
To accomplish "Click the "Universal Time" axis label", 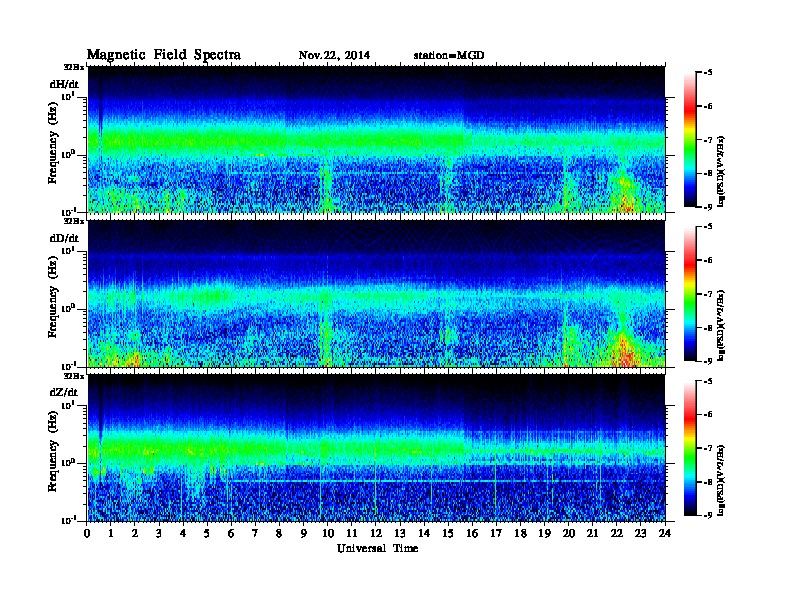I will [x=377, y=548].
